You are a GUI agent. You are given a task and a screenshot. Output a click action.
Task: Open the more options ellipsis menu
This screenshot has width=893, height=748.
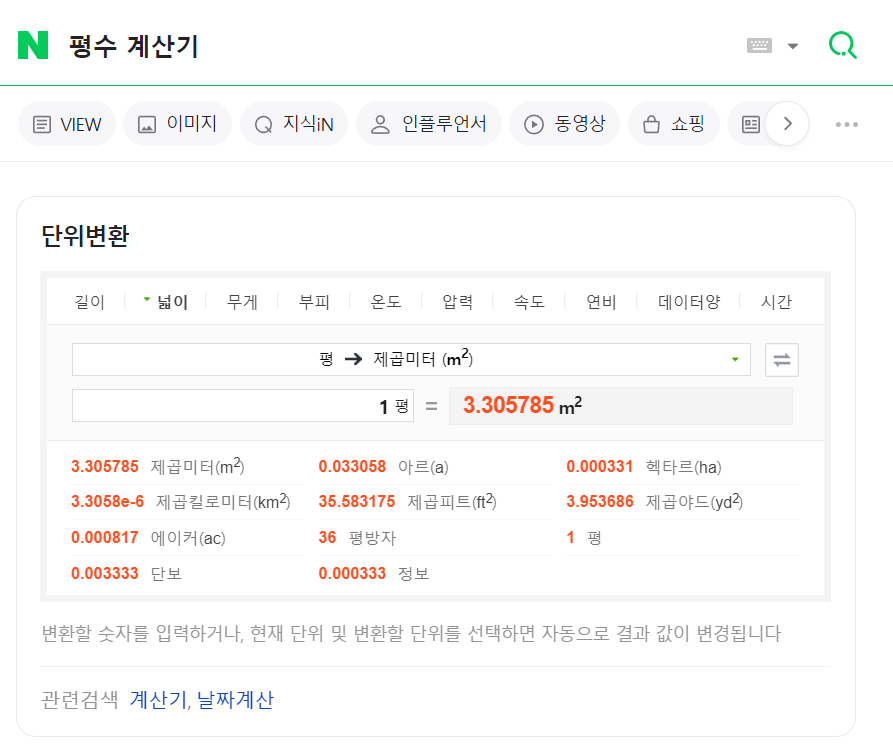[x=847, y=123]
